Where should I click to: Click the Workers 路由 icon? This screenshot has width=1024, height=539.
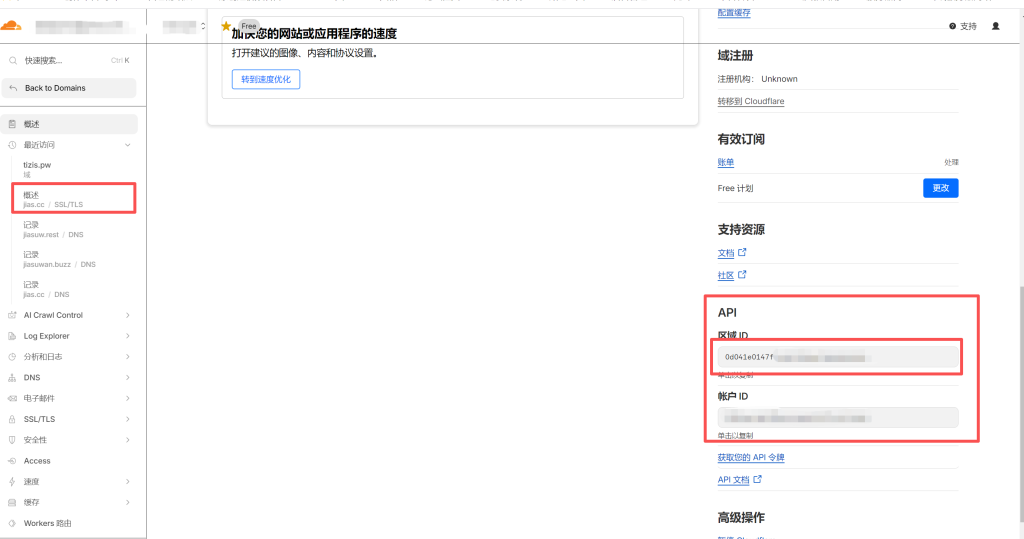pyautogui.click(x=12, y=523)
